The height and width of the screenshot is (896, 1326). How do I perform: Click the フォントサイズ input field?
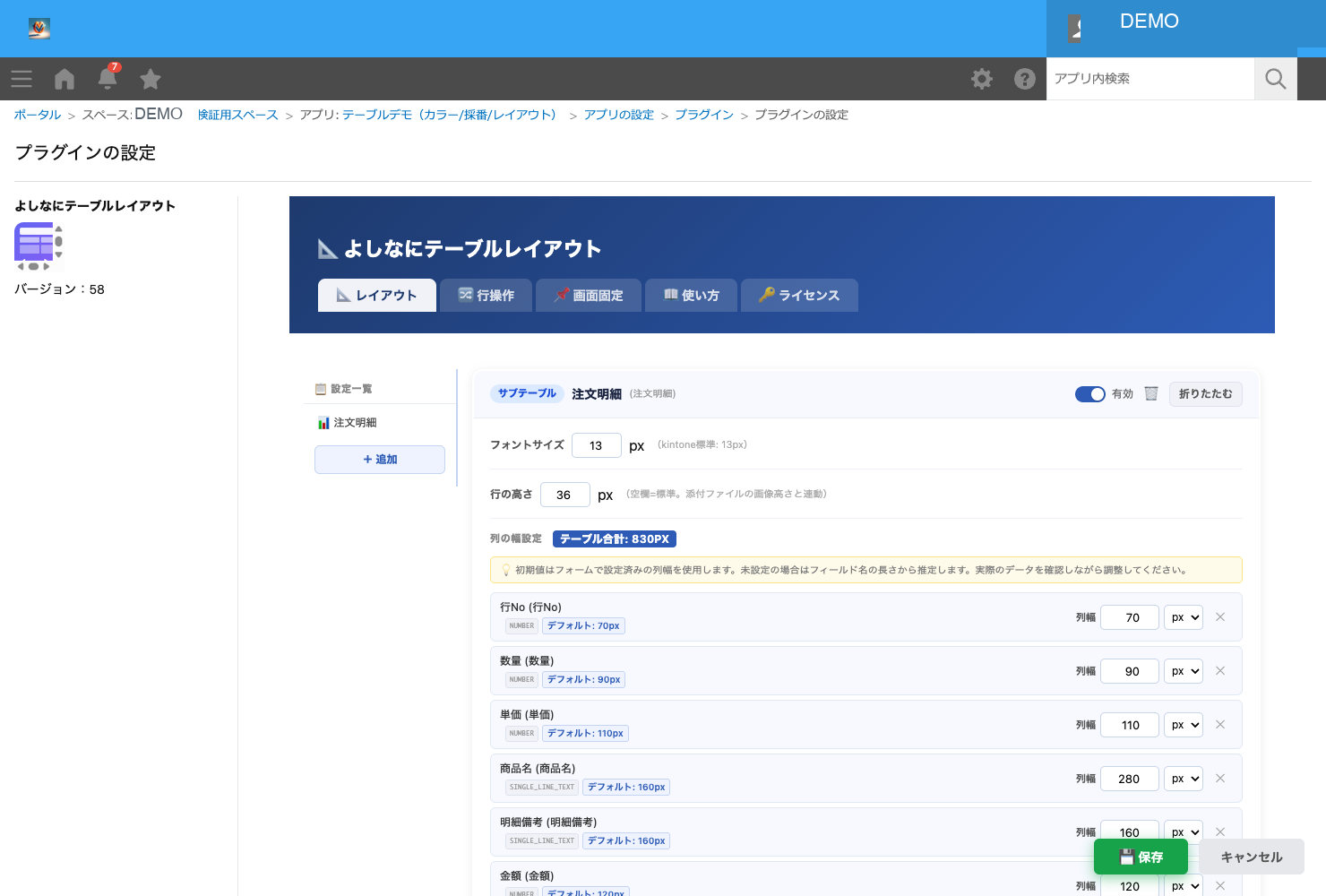pyautogui.click(x=596, y=445)
